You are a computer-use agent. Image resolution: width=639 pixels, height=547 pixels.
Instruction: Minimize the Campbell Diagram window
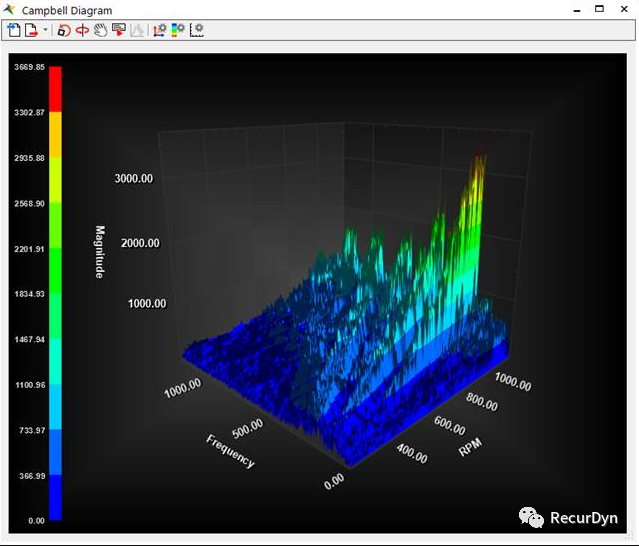tap(576, 9)
